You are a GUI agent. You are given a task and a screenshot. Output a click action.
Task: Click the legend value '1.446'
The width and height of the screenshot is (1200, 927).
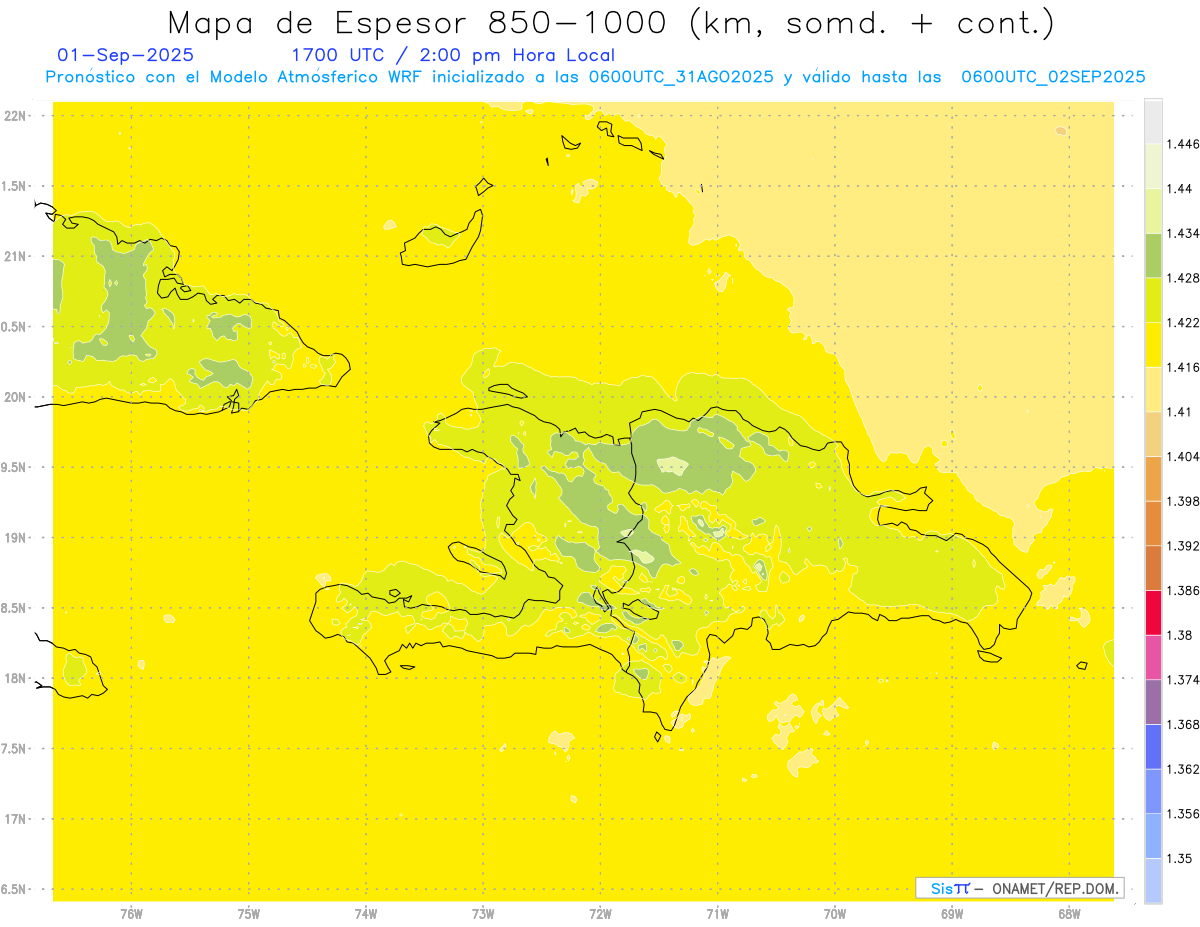tap(1184, 145)
